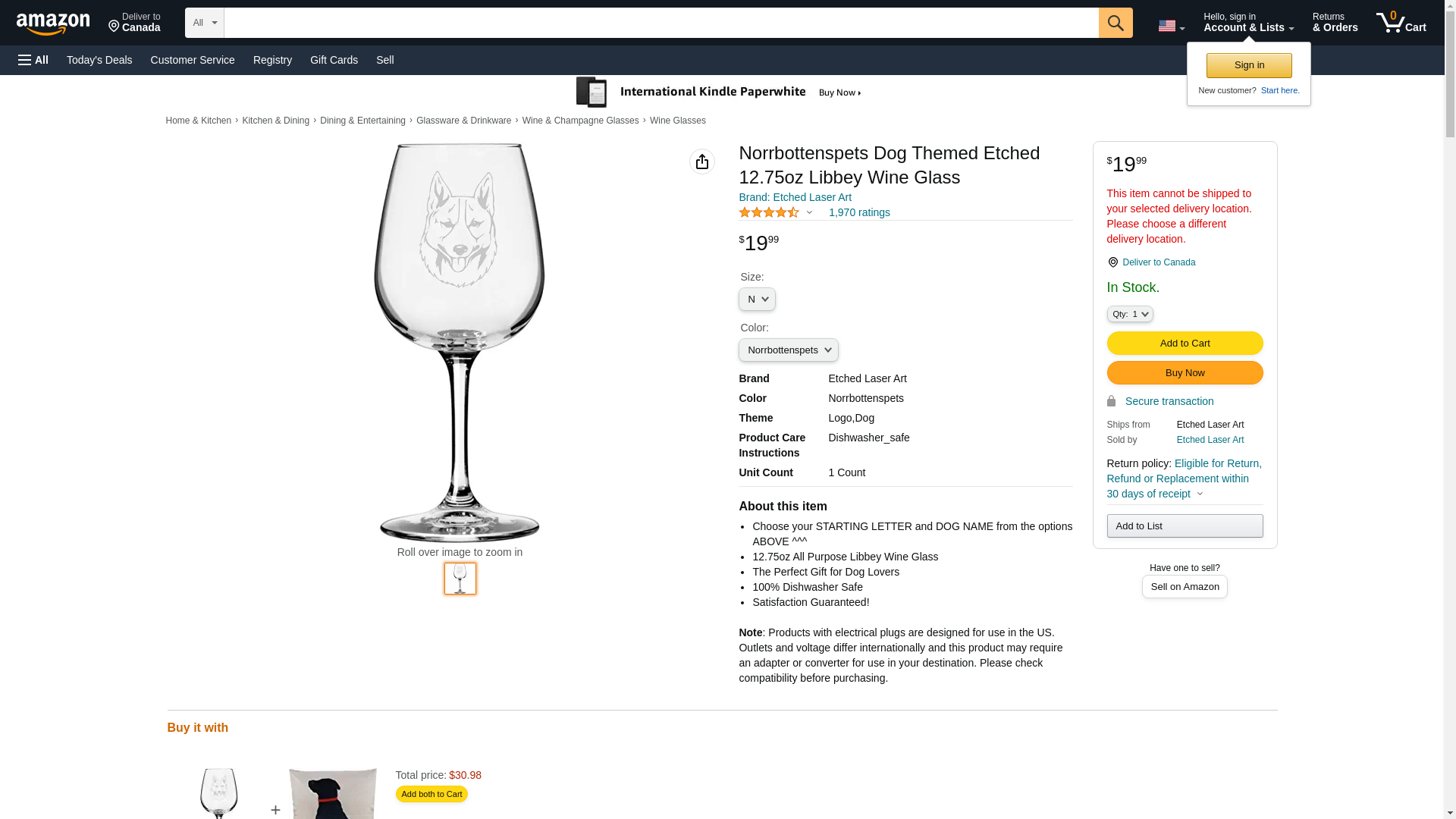Image resolution: width=1456 pixels, height=819 pixels.
Task: Expand the Size N dropdown
Action: tap(757, 300)
